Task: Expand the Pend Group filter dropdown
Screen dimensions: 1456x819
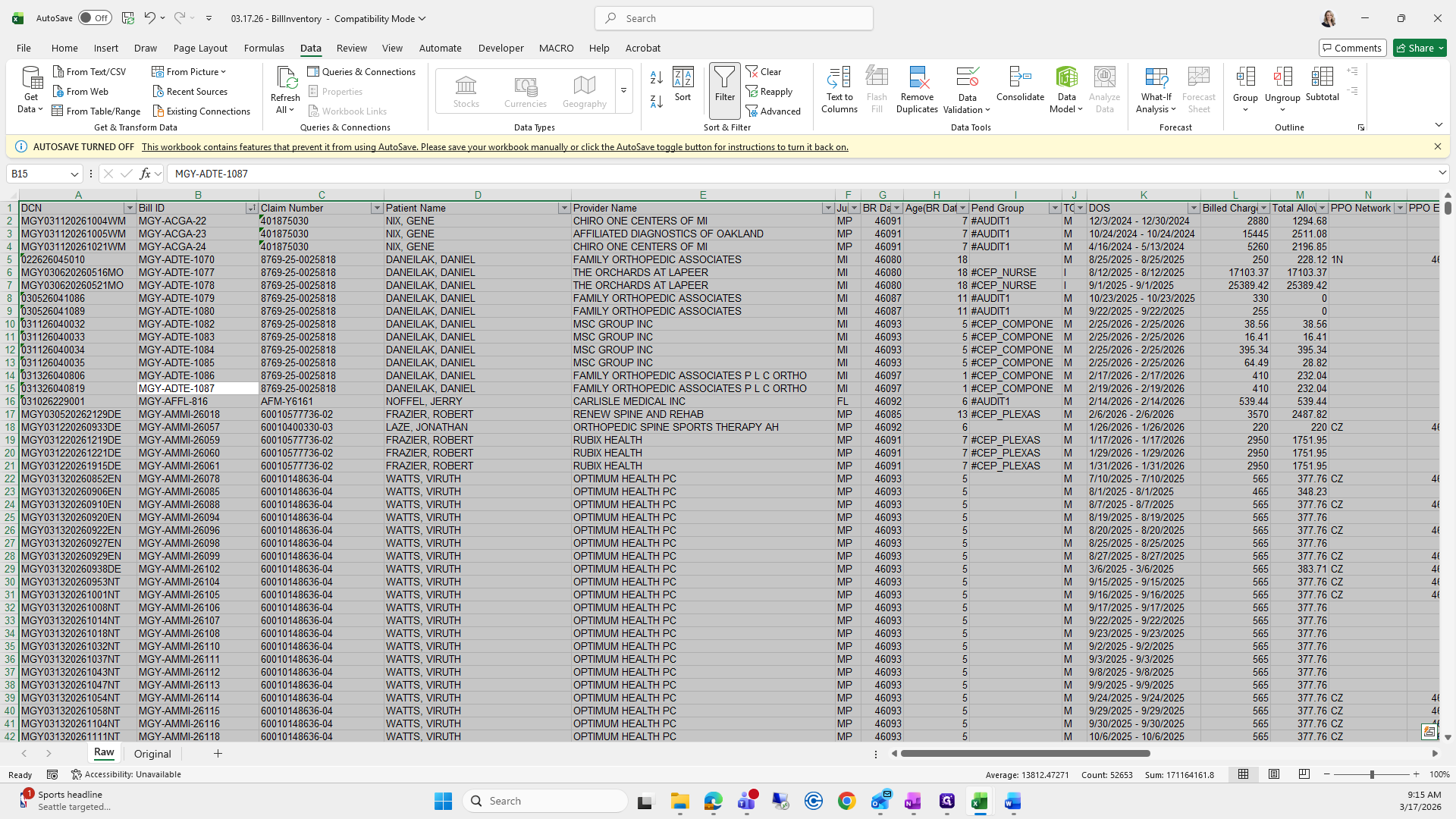Action: 1054,208
